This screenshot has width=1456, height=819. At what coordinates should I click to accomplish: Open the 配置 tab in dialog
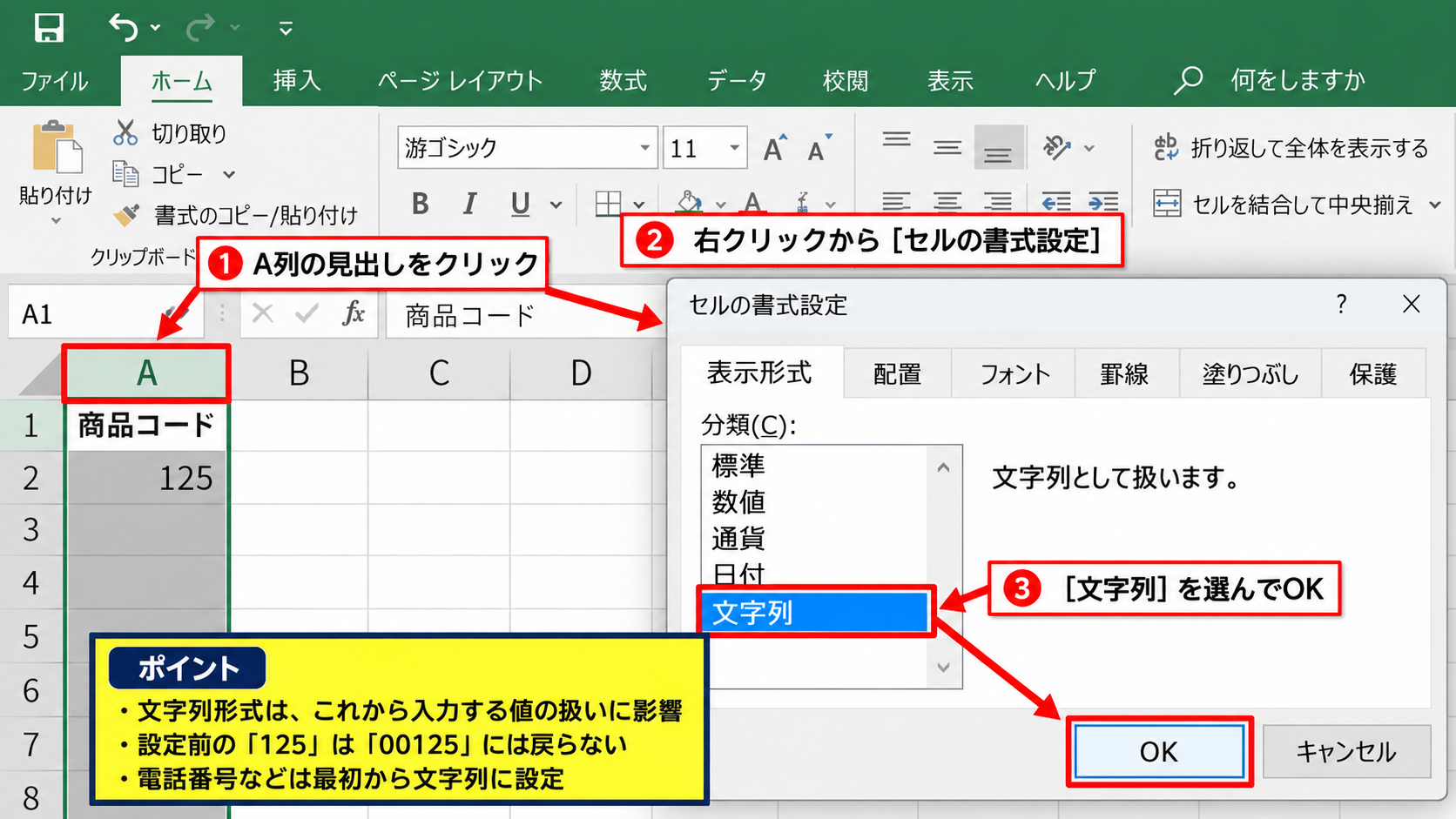coord(898,374)
